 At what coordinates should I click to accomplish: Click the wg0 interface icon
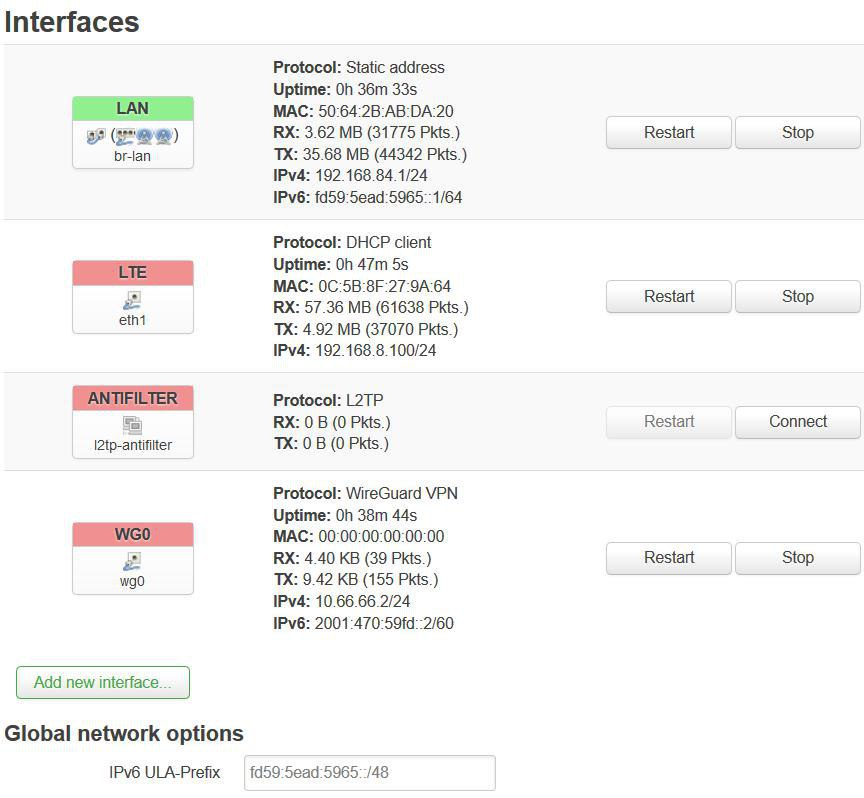(132, 562)
